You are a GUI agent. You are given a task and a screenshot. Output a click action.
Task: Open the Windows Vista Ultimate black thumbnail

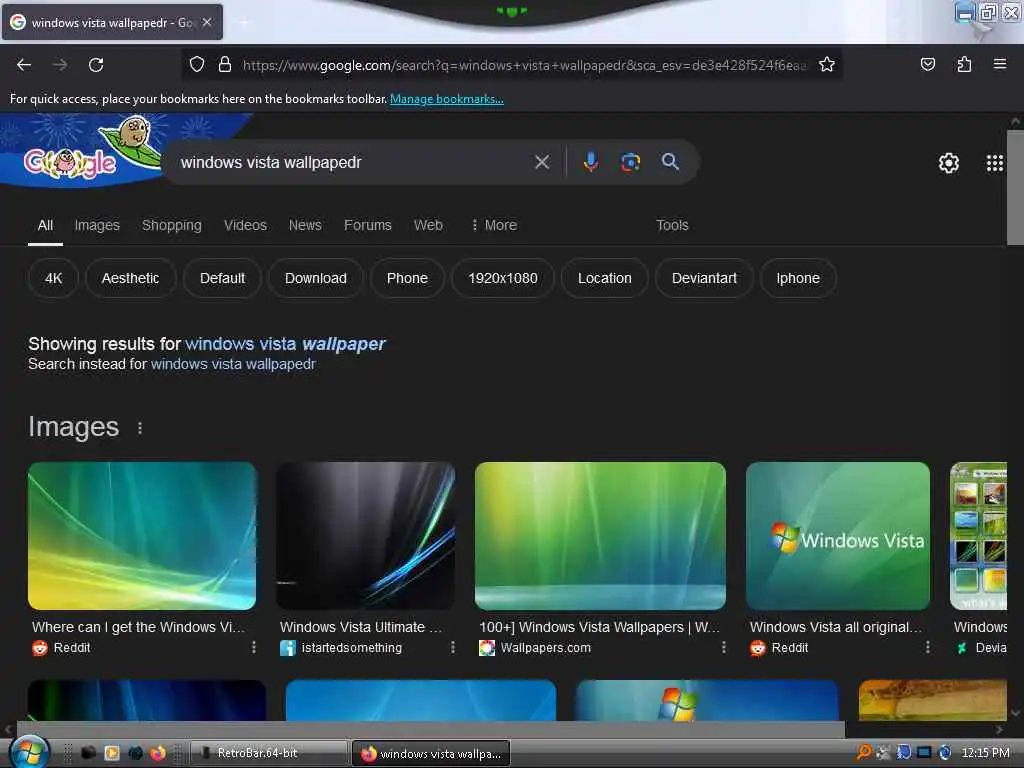pos(366,536)
